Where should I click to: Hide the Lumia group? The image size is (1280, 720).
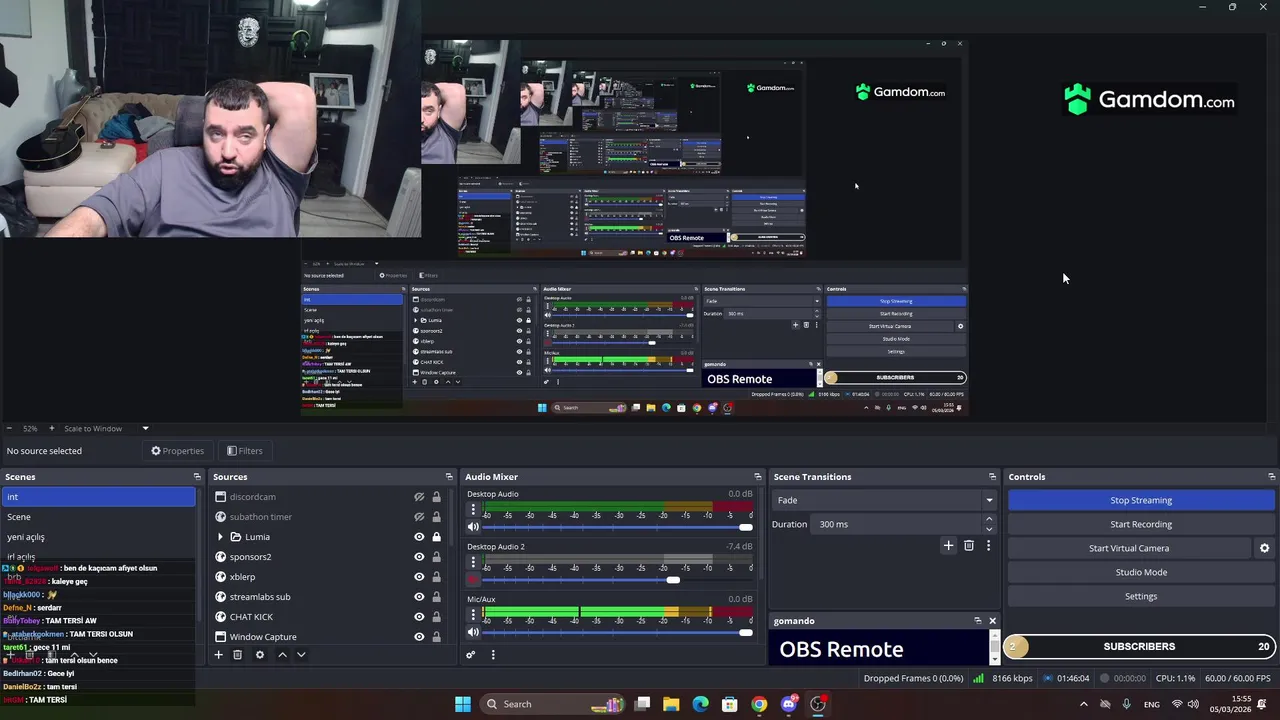tap(419, 537)
